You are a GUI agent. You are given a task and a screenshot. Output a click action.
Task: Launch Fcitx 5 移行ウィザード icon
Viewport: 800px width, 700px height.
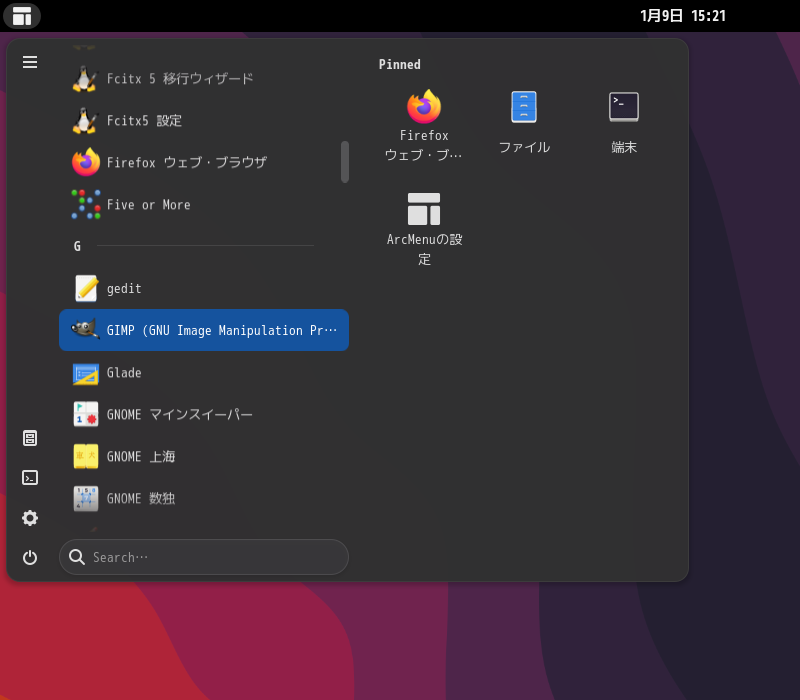pos(85,79)
